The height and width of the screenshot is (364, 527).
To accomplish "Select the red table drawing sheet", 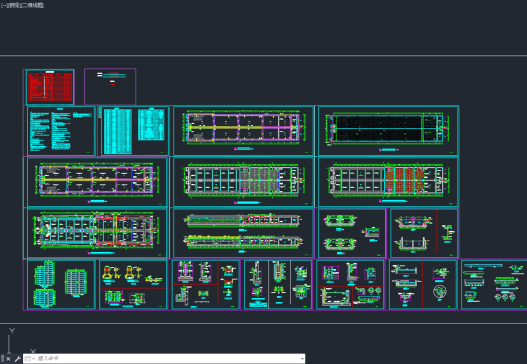I will coord(50,87).
